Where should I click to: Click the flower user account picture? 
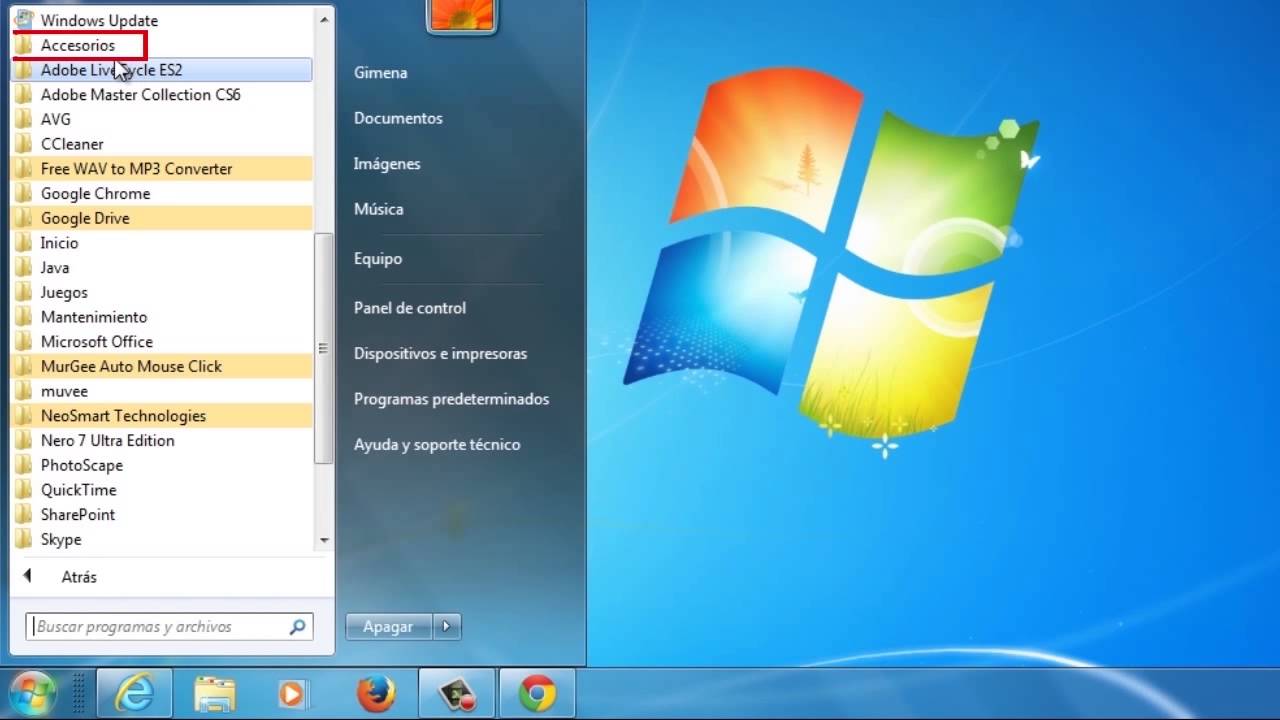tap(462, 14)
